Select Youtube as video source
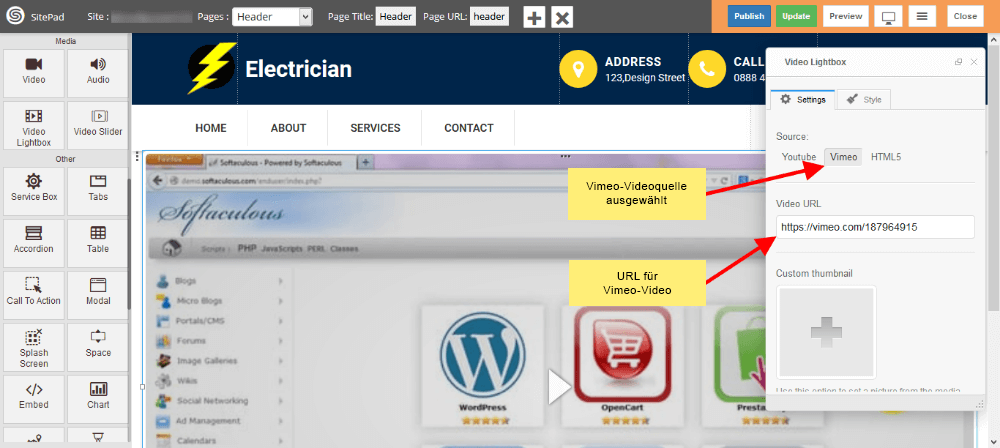The image size is (1000, 448). coord(799,157)
